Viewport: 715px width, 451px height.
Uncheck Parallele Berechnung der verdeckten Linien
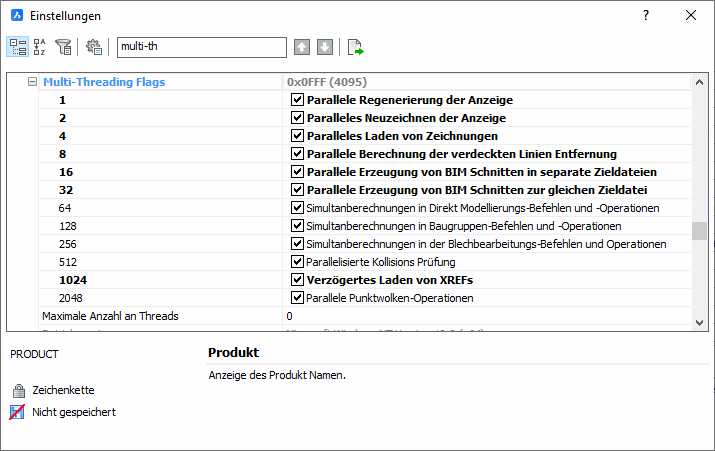point(297,154)
